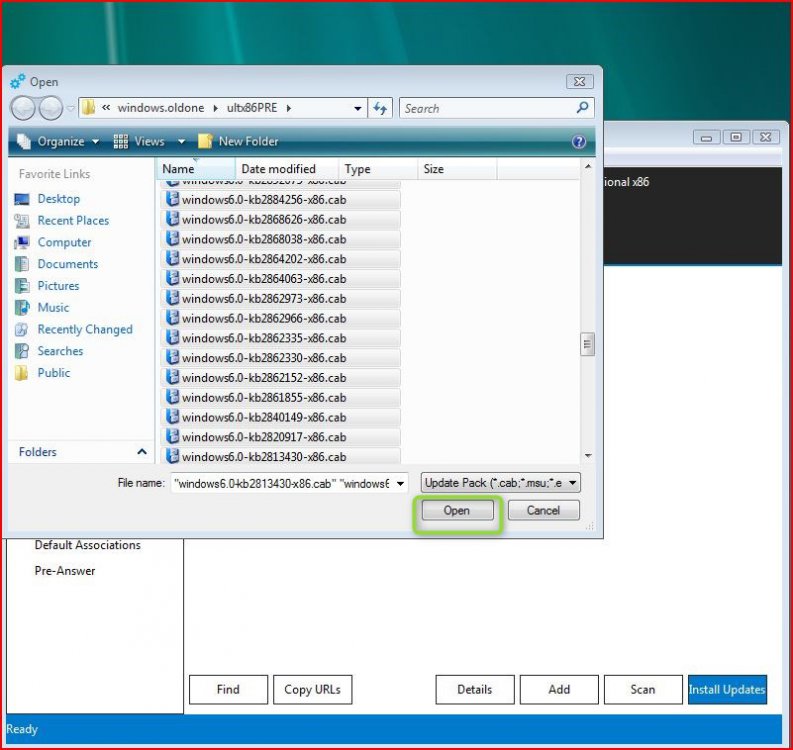793x750 pixels.
Task: Open Searches in Favorite Links
Action: (60, 351)
